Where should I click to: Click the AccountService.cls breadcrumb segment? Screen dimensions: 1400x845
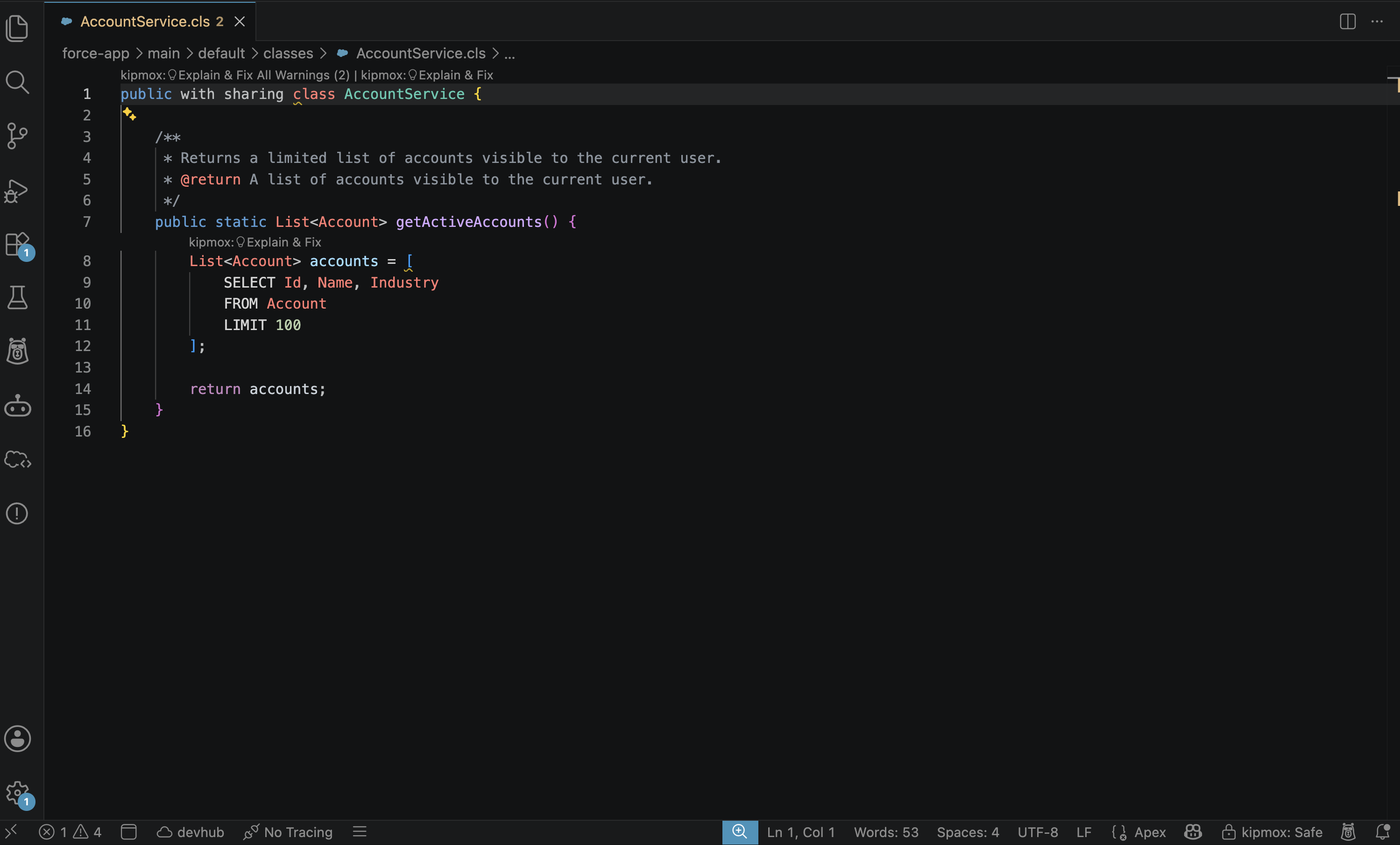coord(420,53)
